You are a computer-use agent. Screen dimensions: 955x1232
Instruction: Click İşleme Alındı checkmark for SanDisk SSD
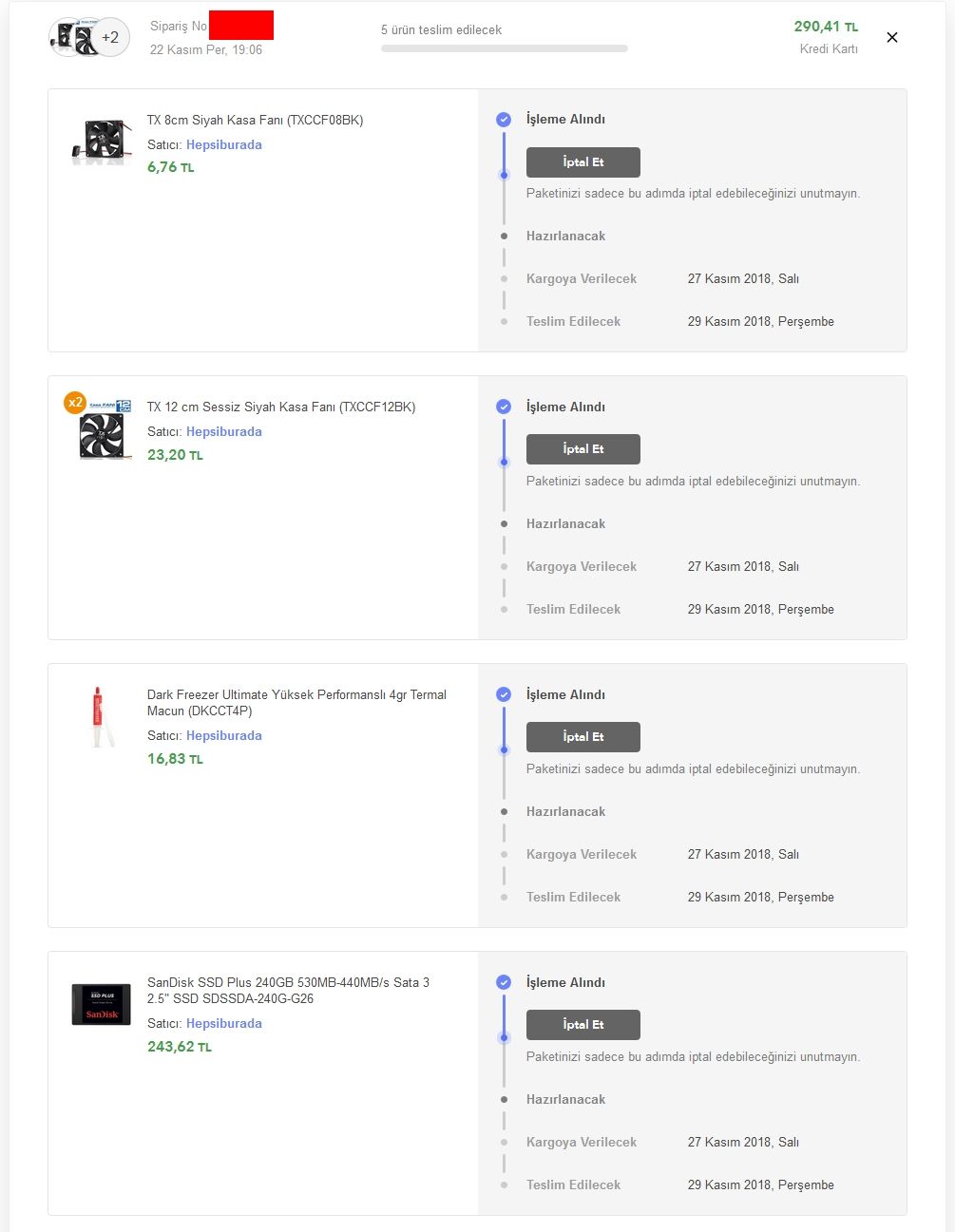click(504, 983)
